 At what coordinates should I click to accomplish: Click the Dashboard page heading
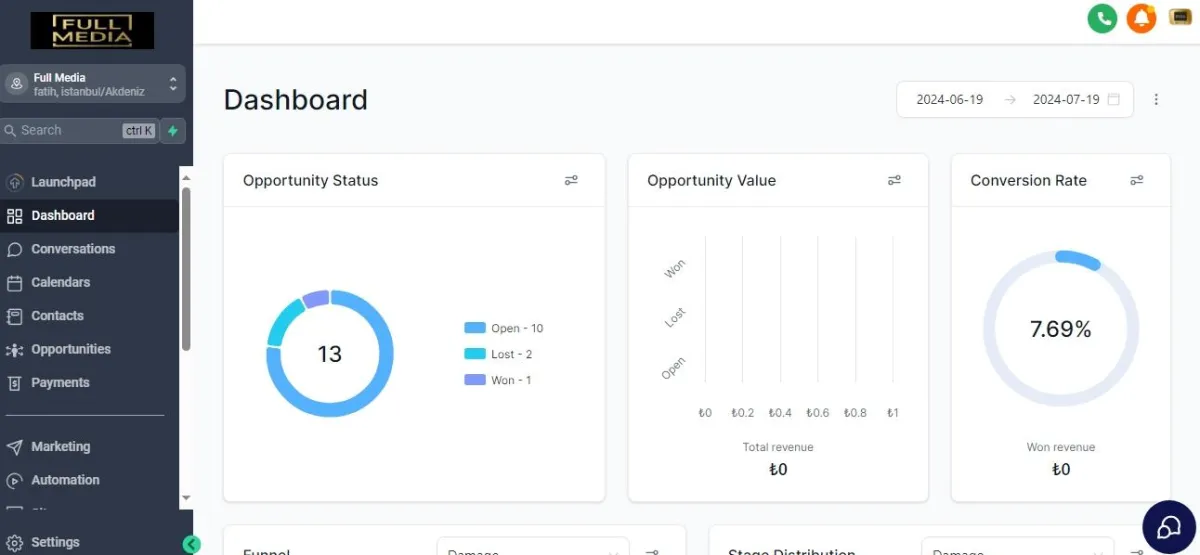(296, 100)
